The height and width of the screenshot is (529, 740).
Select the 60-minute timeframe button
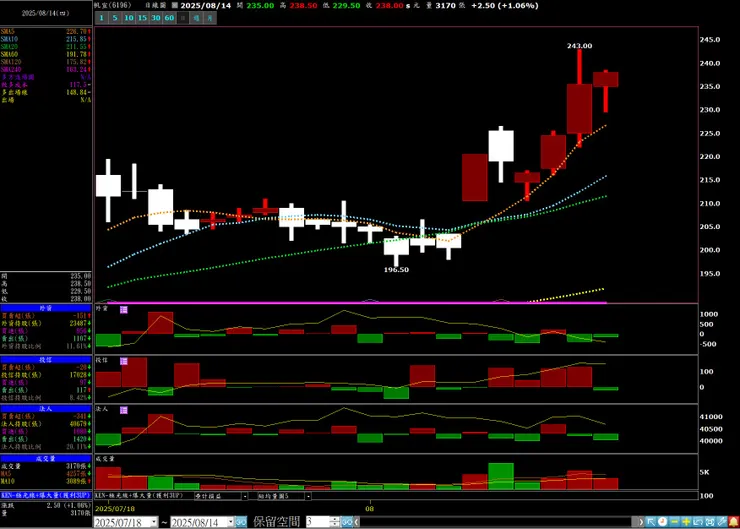point(169,18)
